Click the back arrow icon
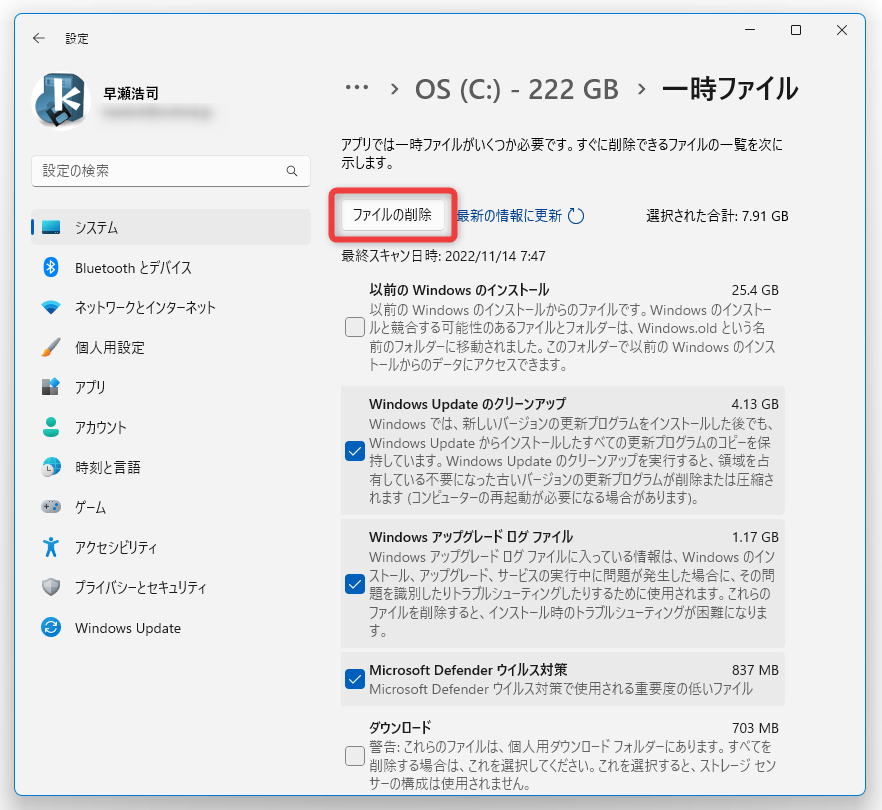The height and width of the screenshot is (810, 882). pyautogui.click(x=39, y=38)
